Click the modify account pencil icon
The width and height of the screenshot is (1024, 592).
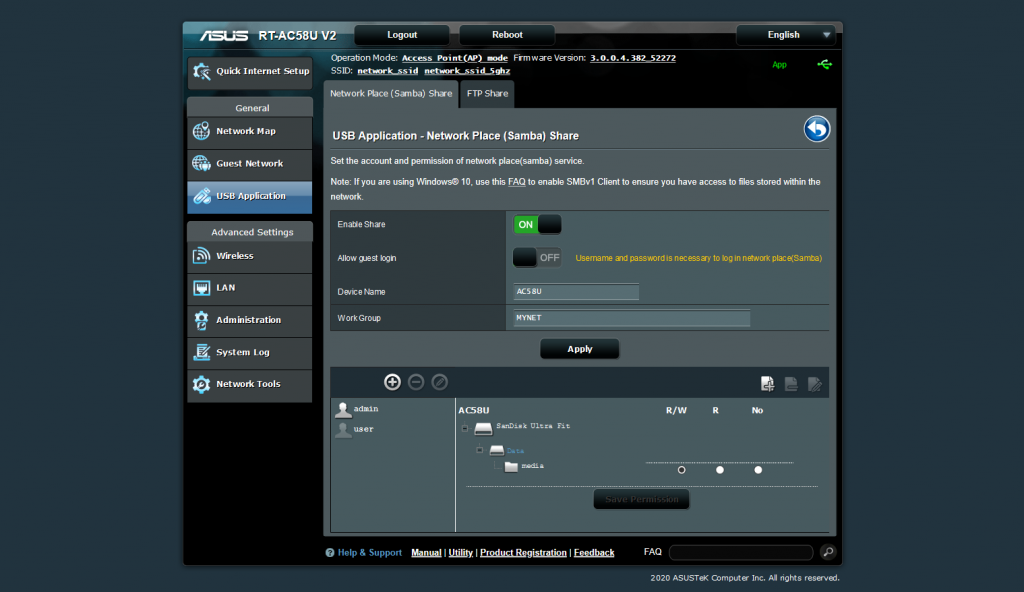[440, 382]
